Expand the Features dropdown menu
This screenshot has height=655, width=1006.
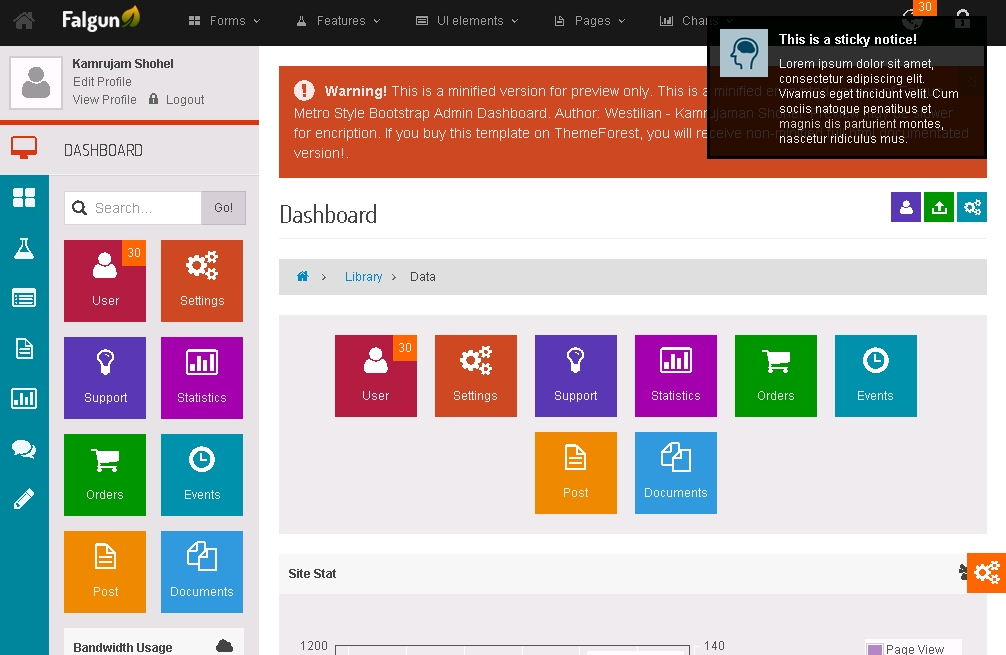(x=338, y=20)
